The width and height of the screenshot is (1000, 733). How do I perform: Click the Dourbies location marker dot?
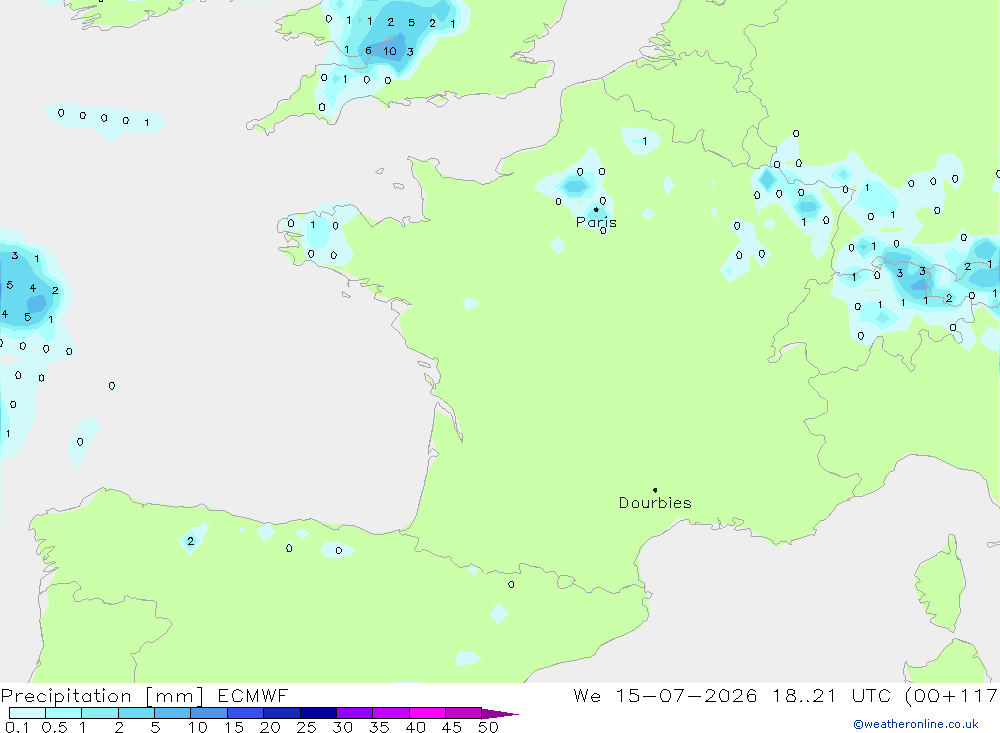point(655,490)
